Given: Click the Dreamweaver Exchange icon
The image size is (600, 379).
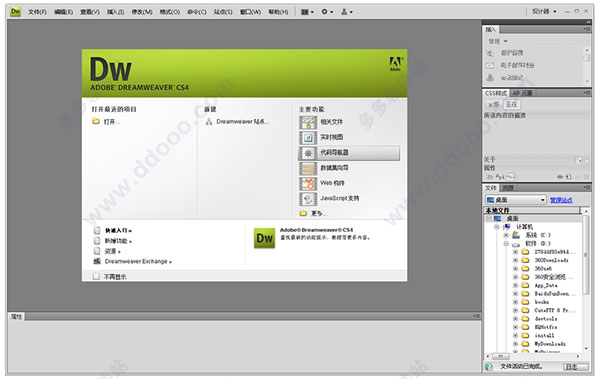Looking at the screenshot, I should (x=97, y=261).
